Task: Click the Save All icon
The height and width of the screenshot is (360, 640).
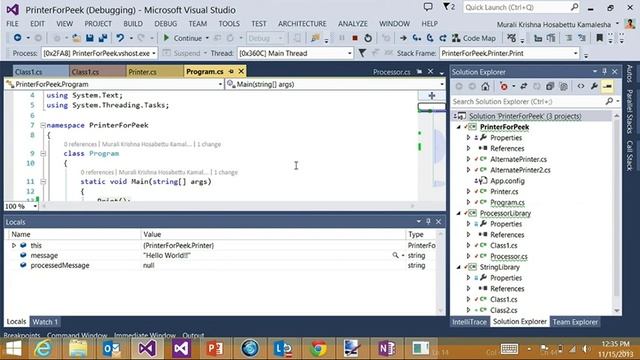Action: [x=102, y=38]
